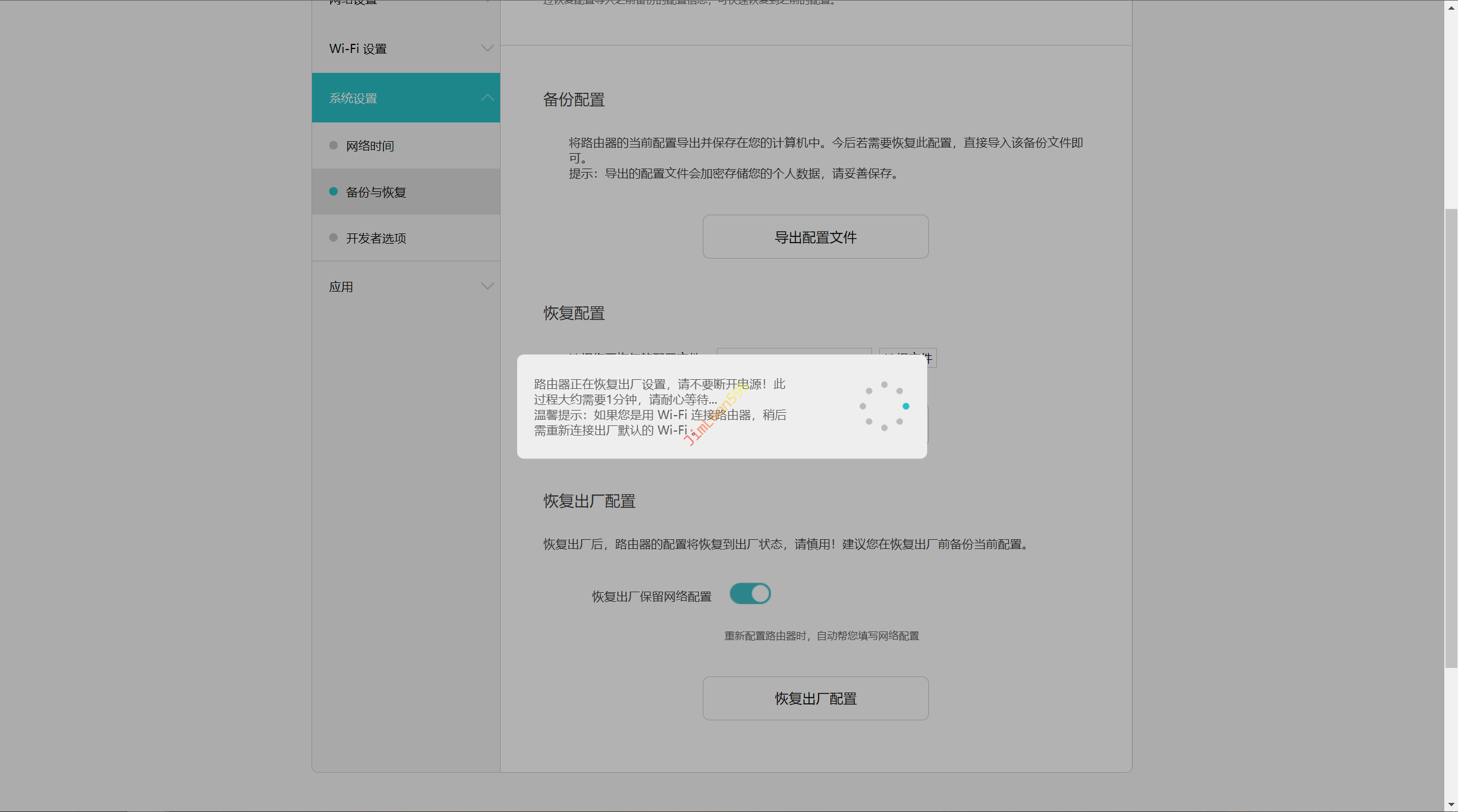Click the config file path input field
Screen dimensions: 1458x812
tap(794, 351)
